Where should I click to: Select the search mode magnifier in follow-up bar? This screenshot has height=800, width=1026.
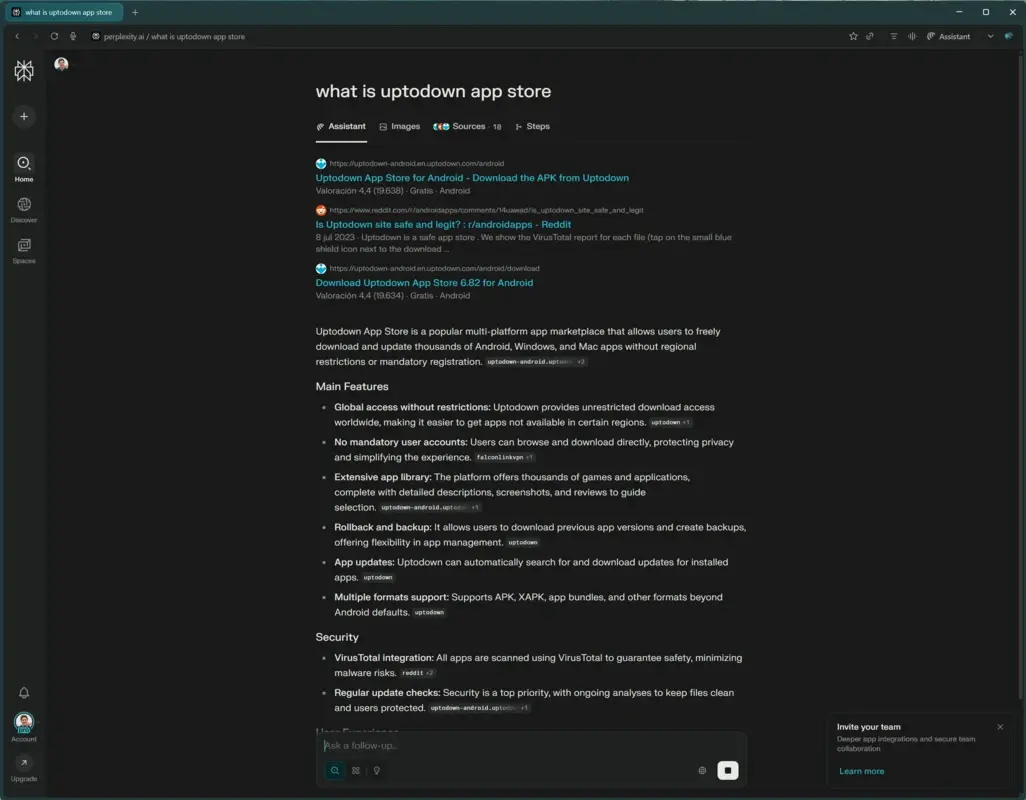[335, 770]
